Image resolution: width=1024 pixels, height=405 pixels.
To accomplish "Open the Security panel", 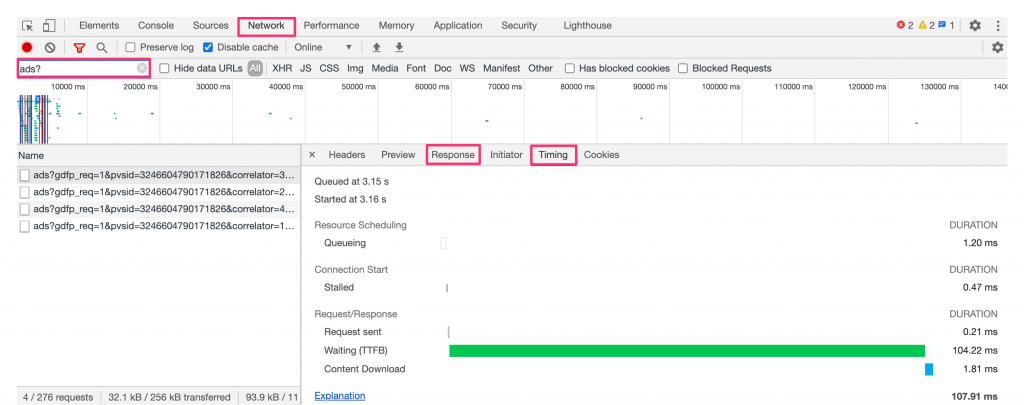I will [519, 25].
